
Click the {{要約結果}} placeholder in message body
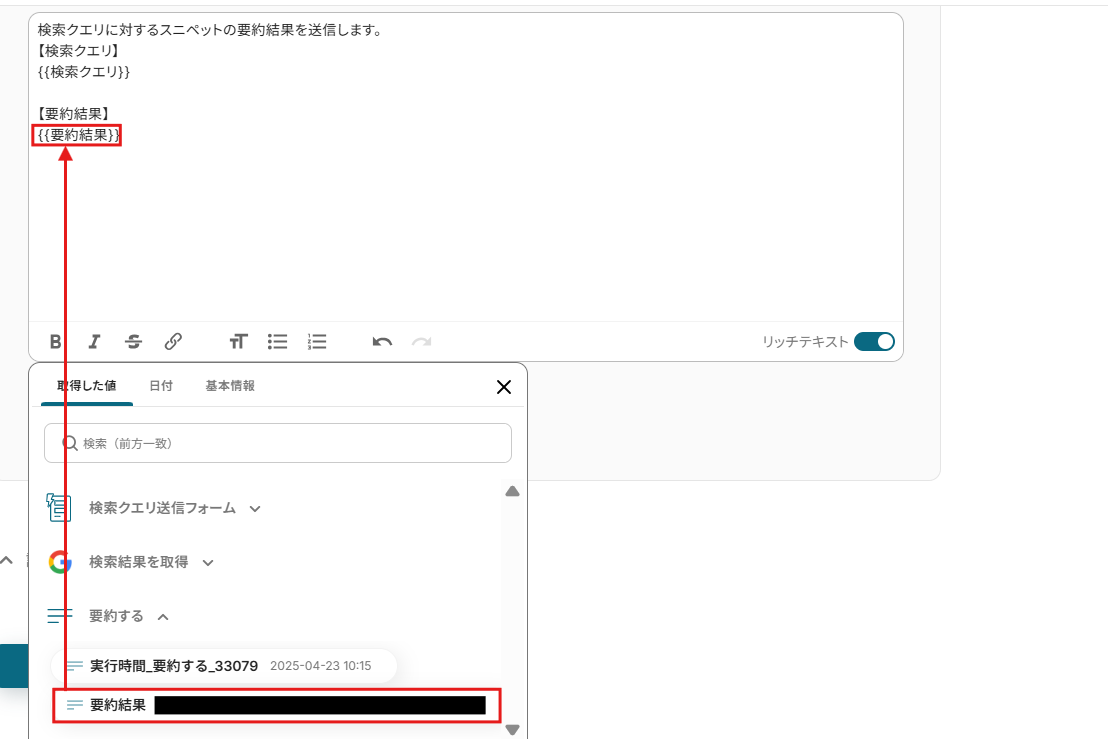[78, 135]
